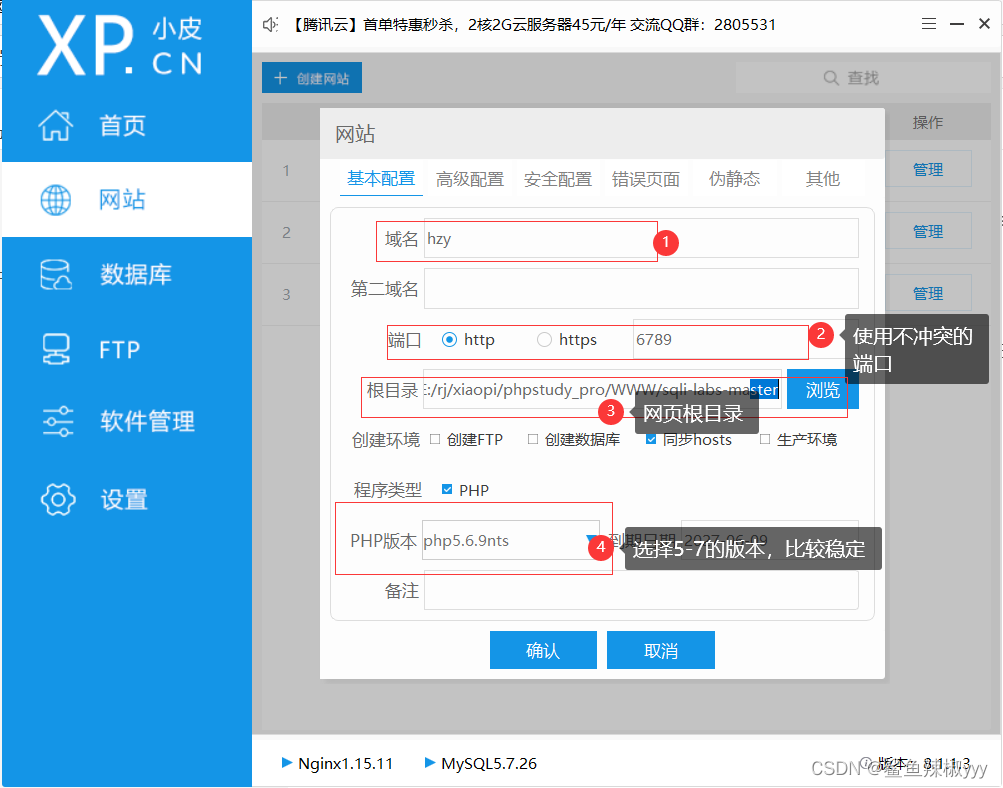Select the 首页 home icon in sidebar

click(55, 125)
